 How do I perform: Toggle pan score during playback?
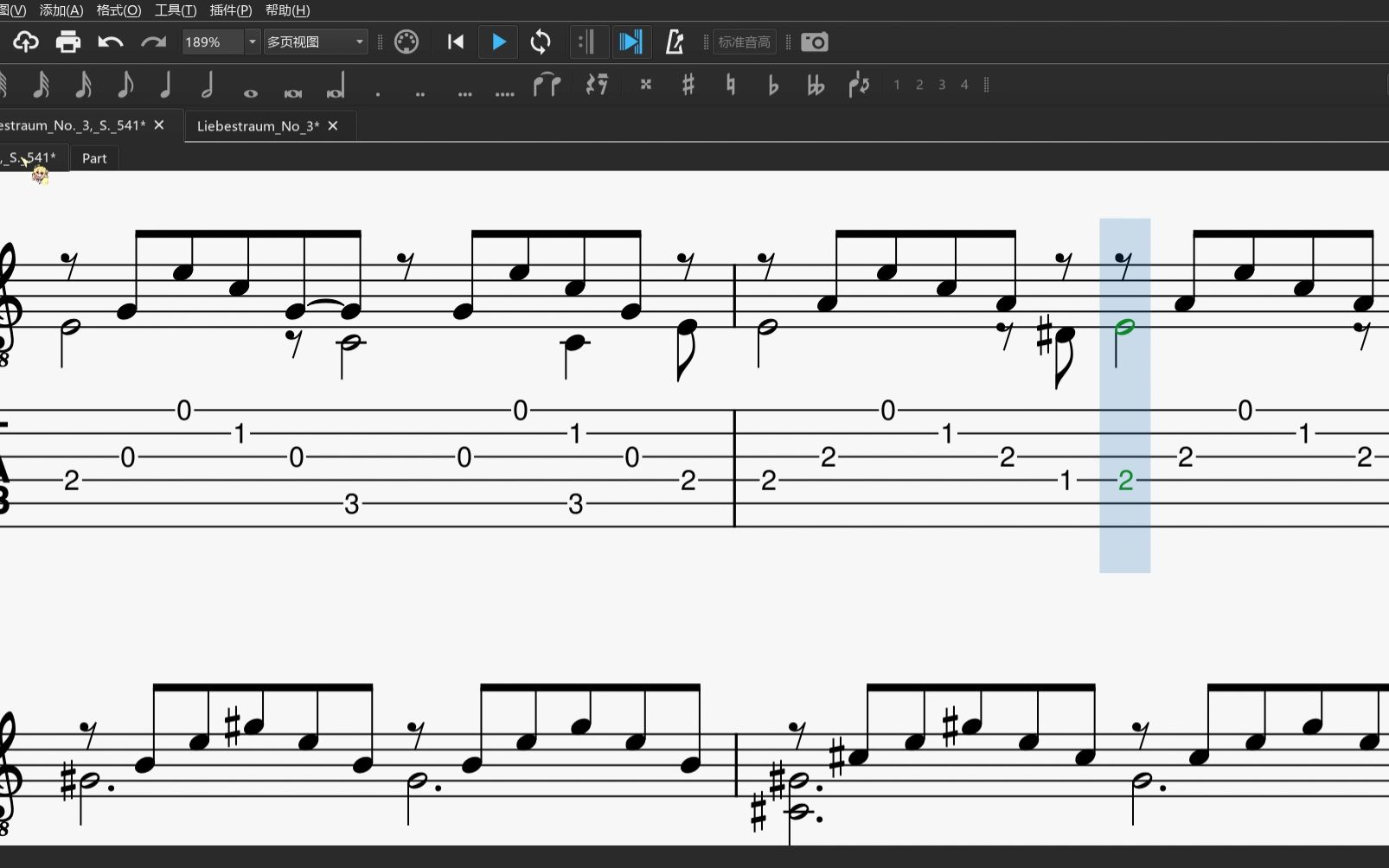[631, 41]
